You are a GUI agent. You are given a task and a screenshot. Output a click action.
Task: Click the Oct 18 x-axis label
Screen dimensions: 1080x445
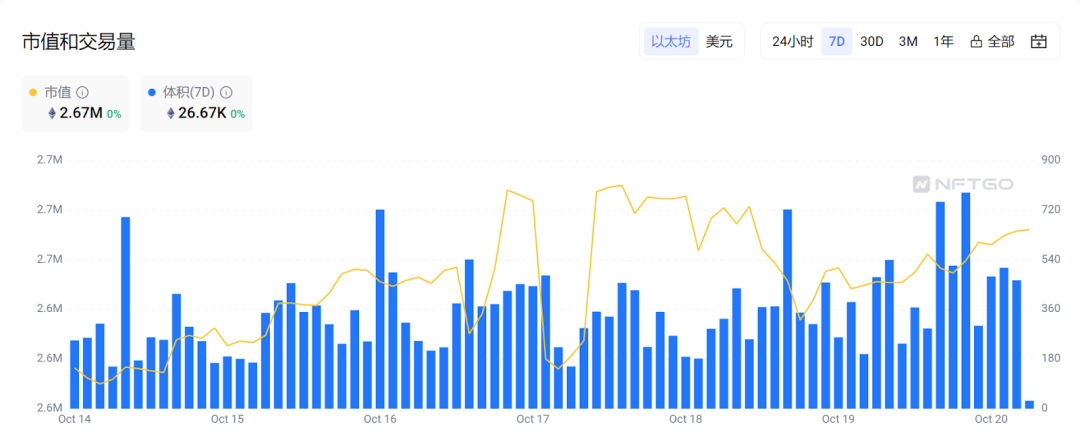click(685, 419)
